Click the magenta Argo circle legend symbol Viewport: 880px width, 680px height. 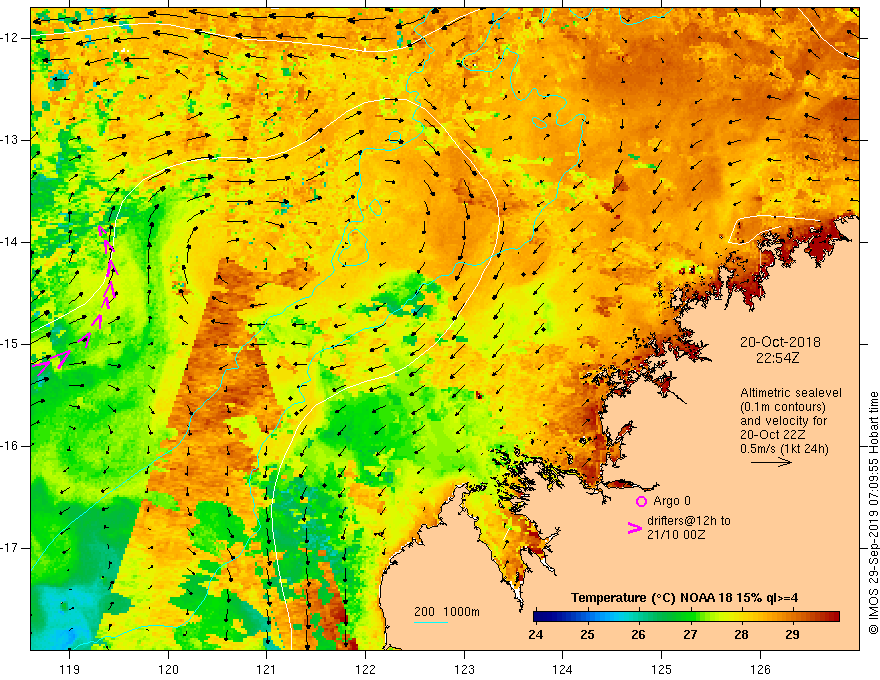pyautogui.click(x=641, y=501)
